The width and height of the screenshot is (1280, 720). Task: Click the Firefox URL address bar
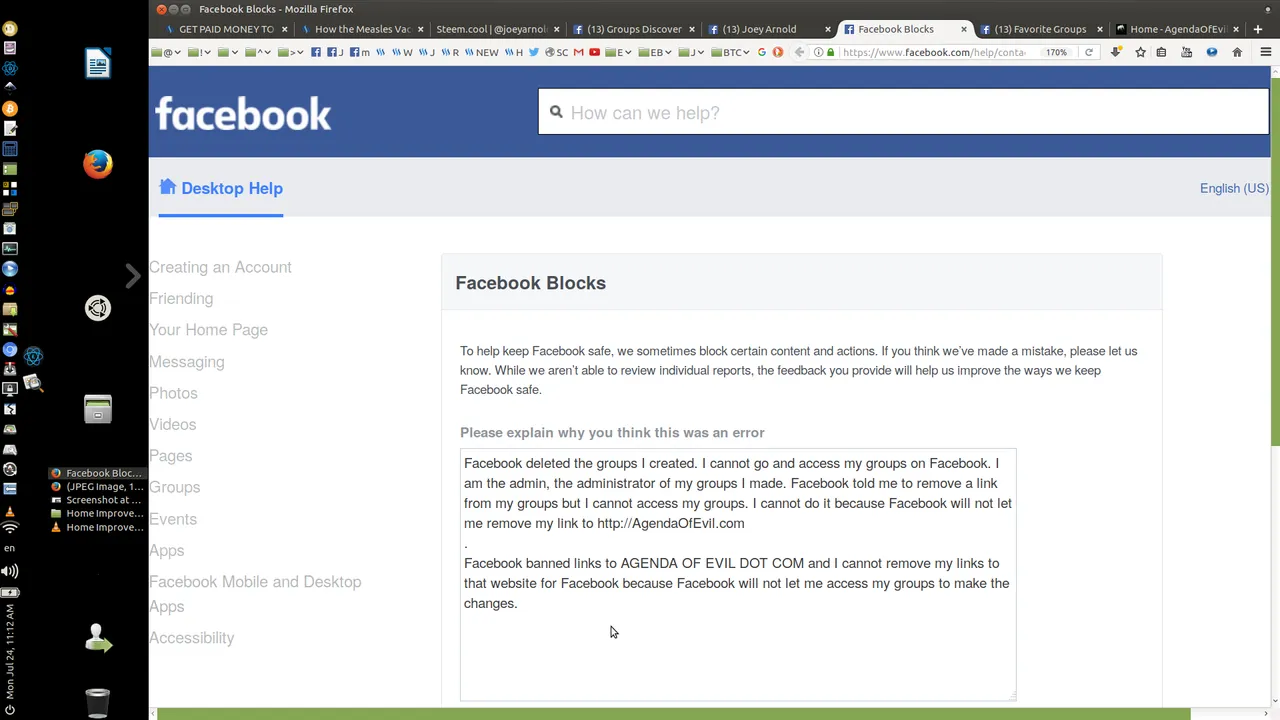pos(935,52)
